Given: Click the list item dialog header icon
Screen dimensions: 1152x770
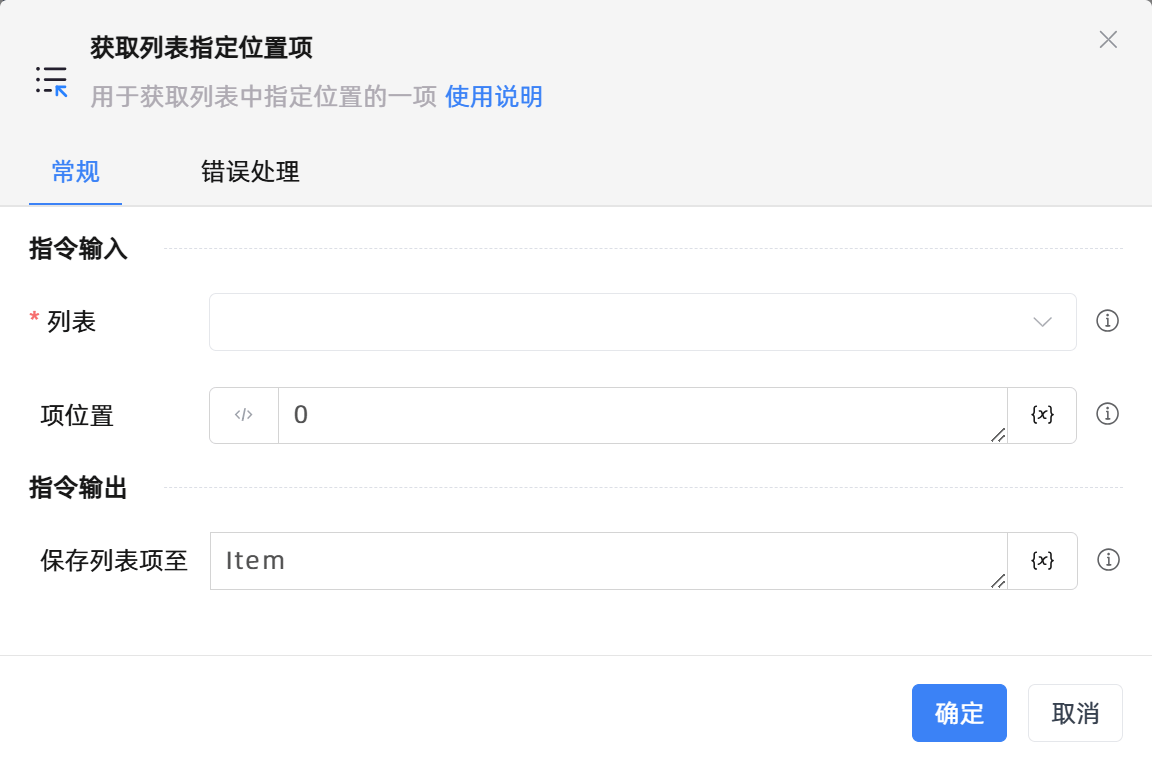Looking at the screenshot, I should pos(51,80).
